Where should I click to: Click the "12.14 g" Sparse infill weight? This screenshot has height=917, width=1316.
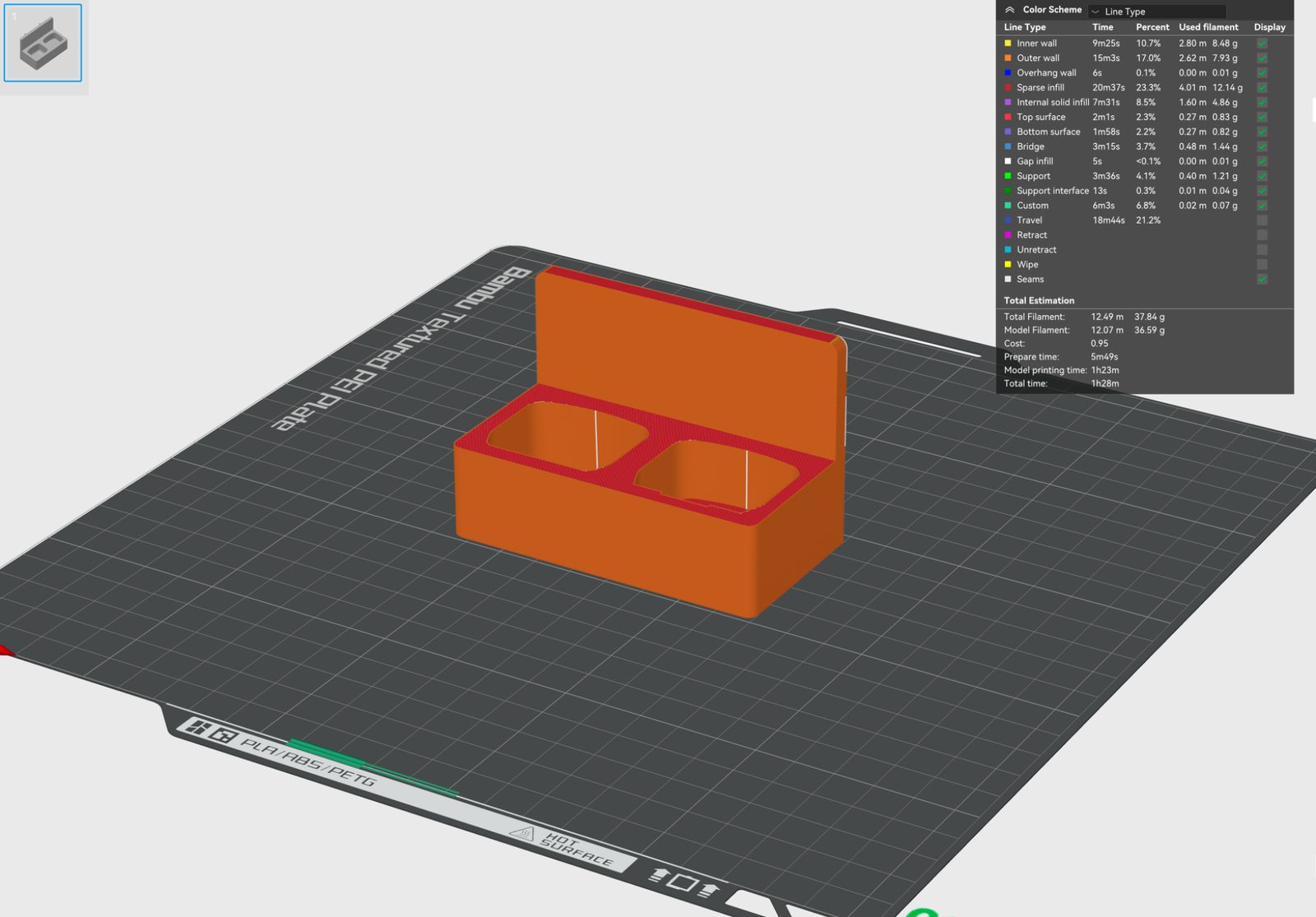(1227, 88)
